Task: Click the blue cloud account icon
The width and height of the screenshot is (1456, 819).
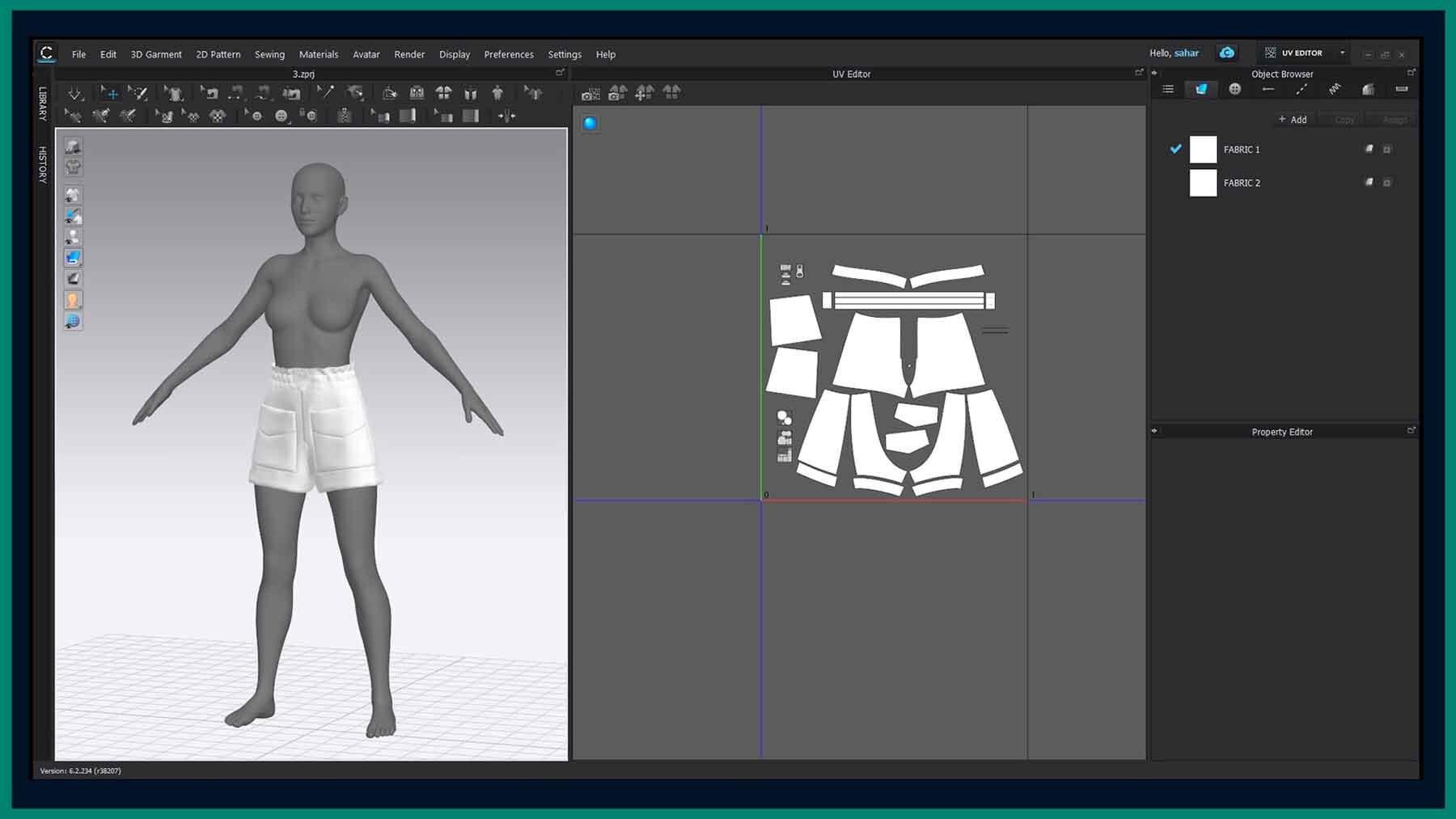Action: (1227, 53)
